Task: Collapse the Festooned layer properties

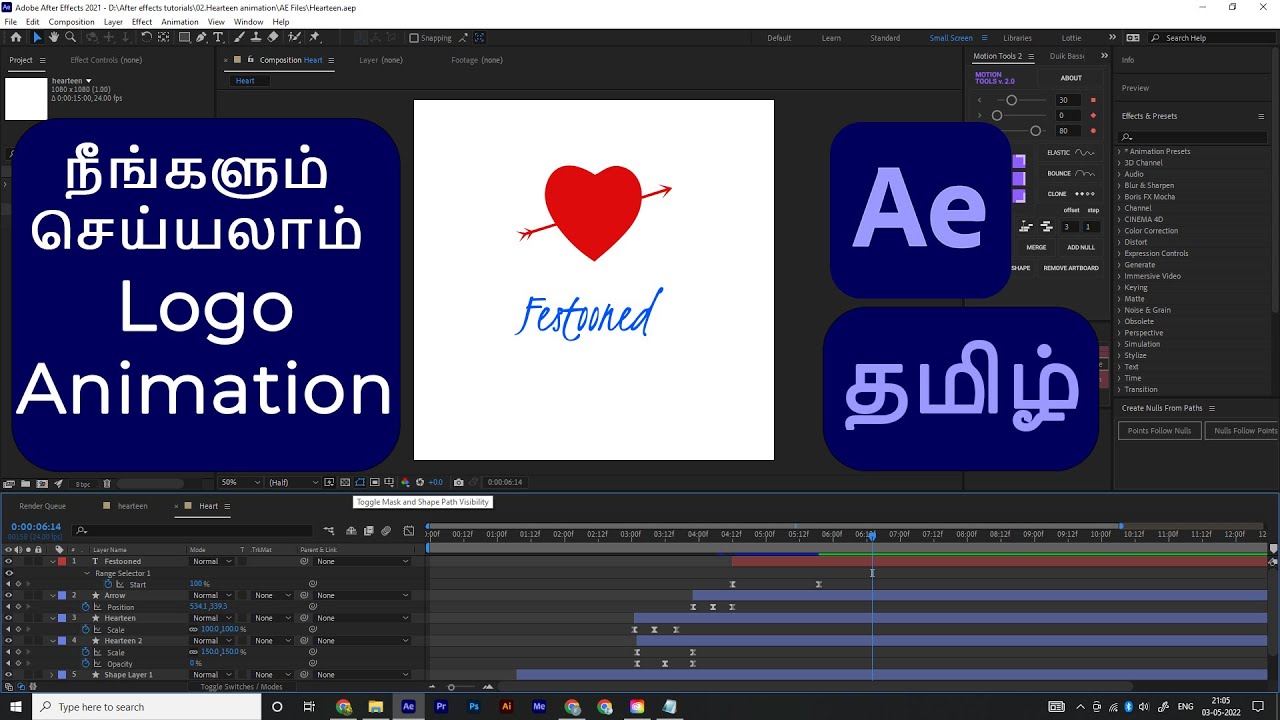Action: tap(53, 562)
